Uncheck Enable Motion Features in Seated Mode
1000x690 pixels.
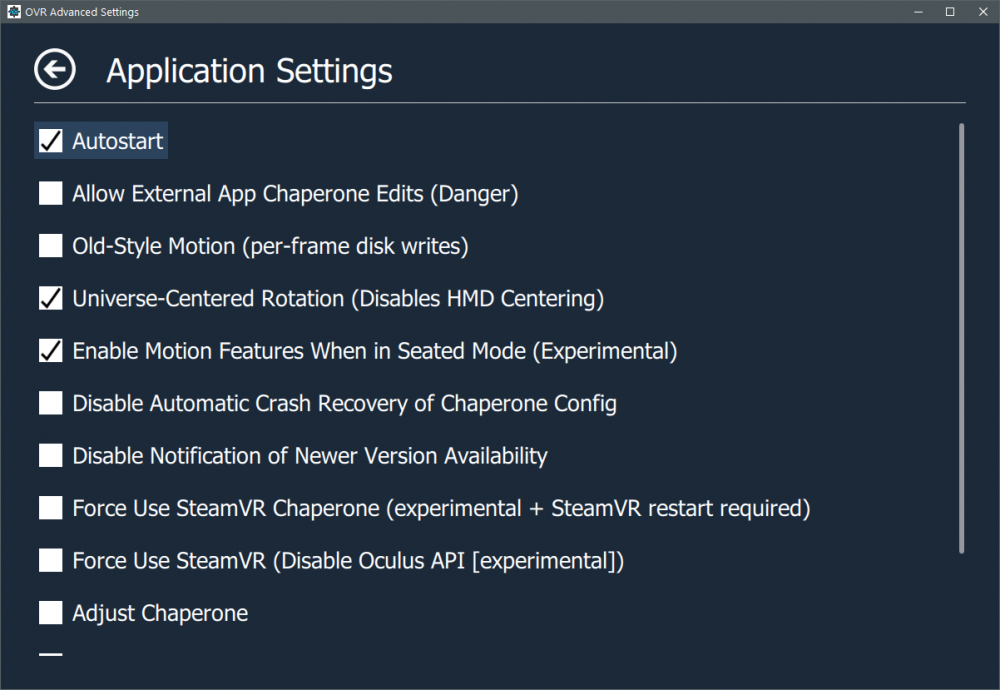tap(51, 351)
